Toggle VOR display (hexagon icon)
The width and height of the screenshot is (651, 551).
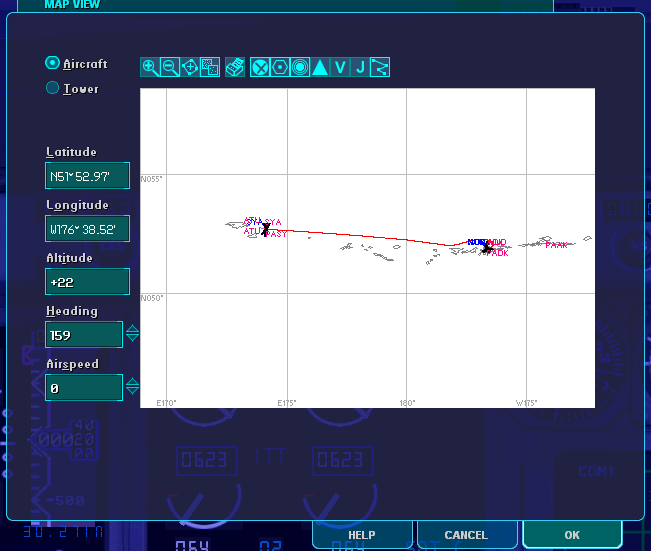tap(280, 67)
